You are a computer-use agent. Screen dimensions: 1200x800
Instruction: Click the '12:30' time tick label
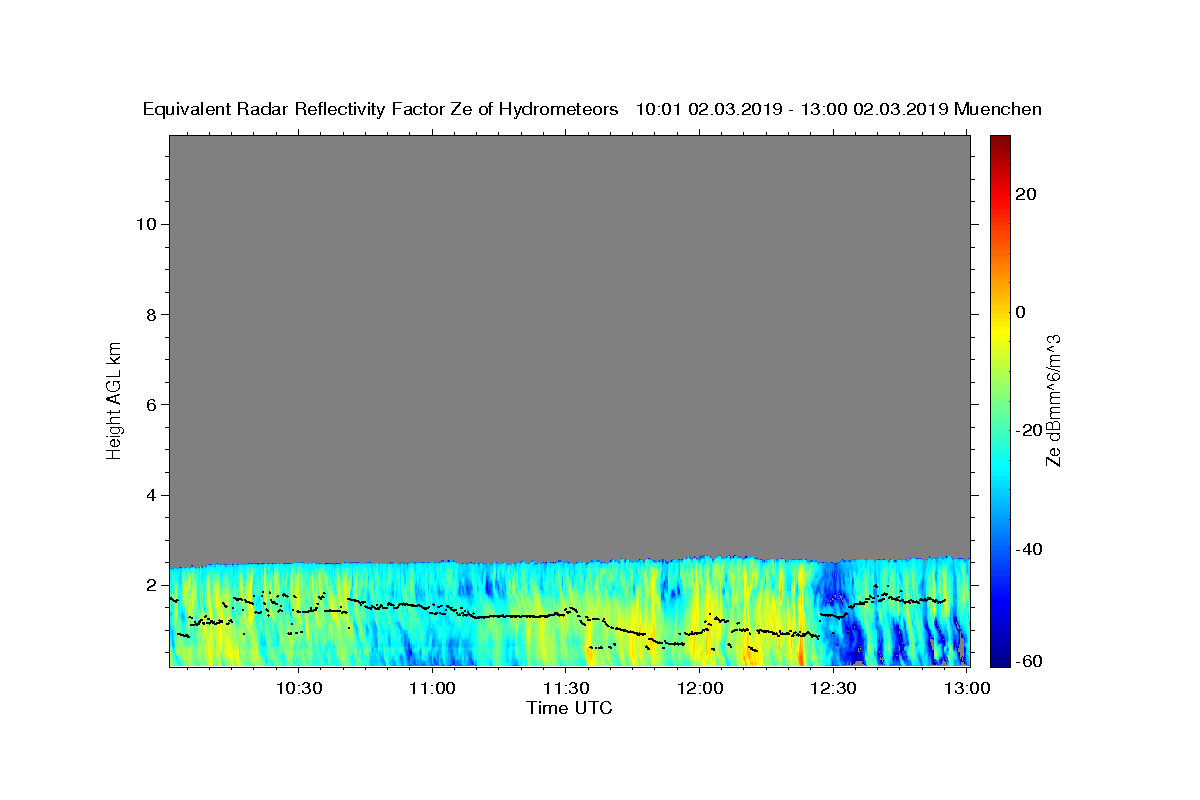[x=833, y=688]
